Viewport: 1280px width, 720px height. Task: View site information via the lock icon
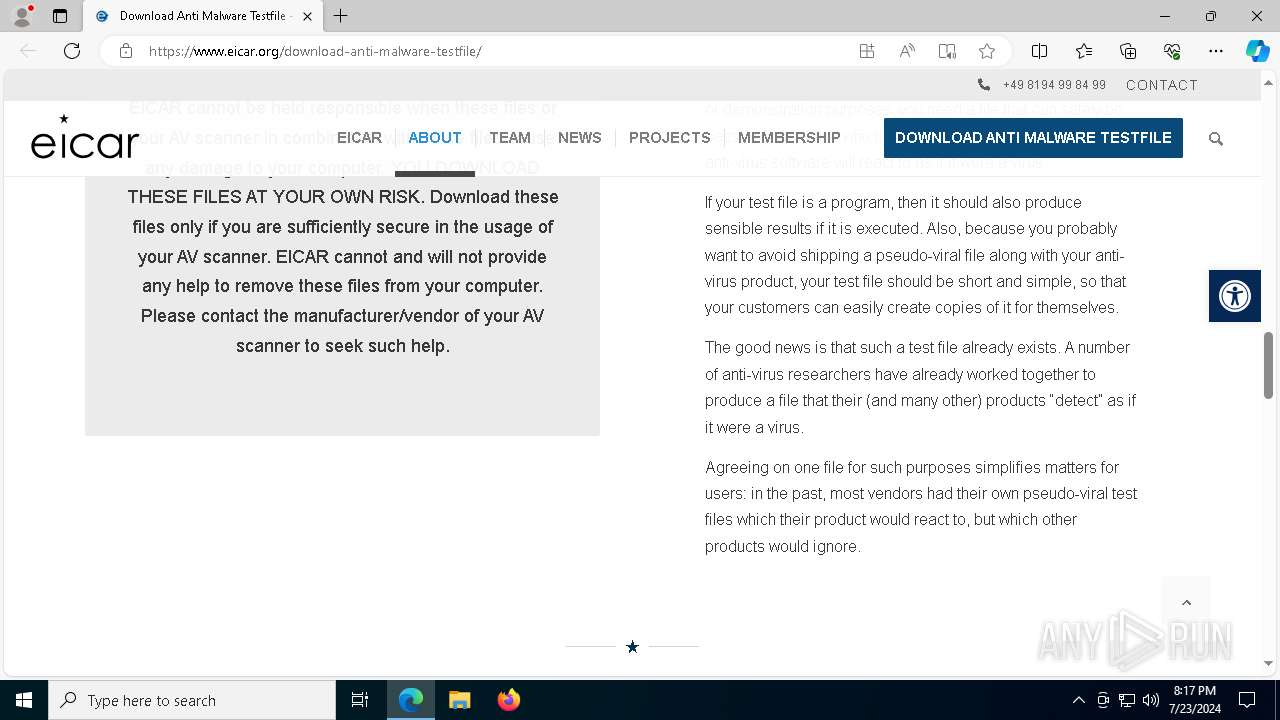coord(126,51)
